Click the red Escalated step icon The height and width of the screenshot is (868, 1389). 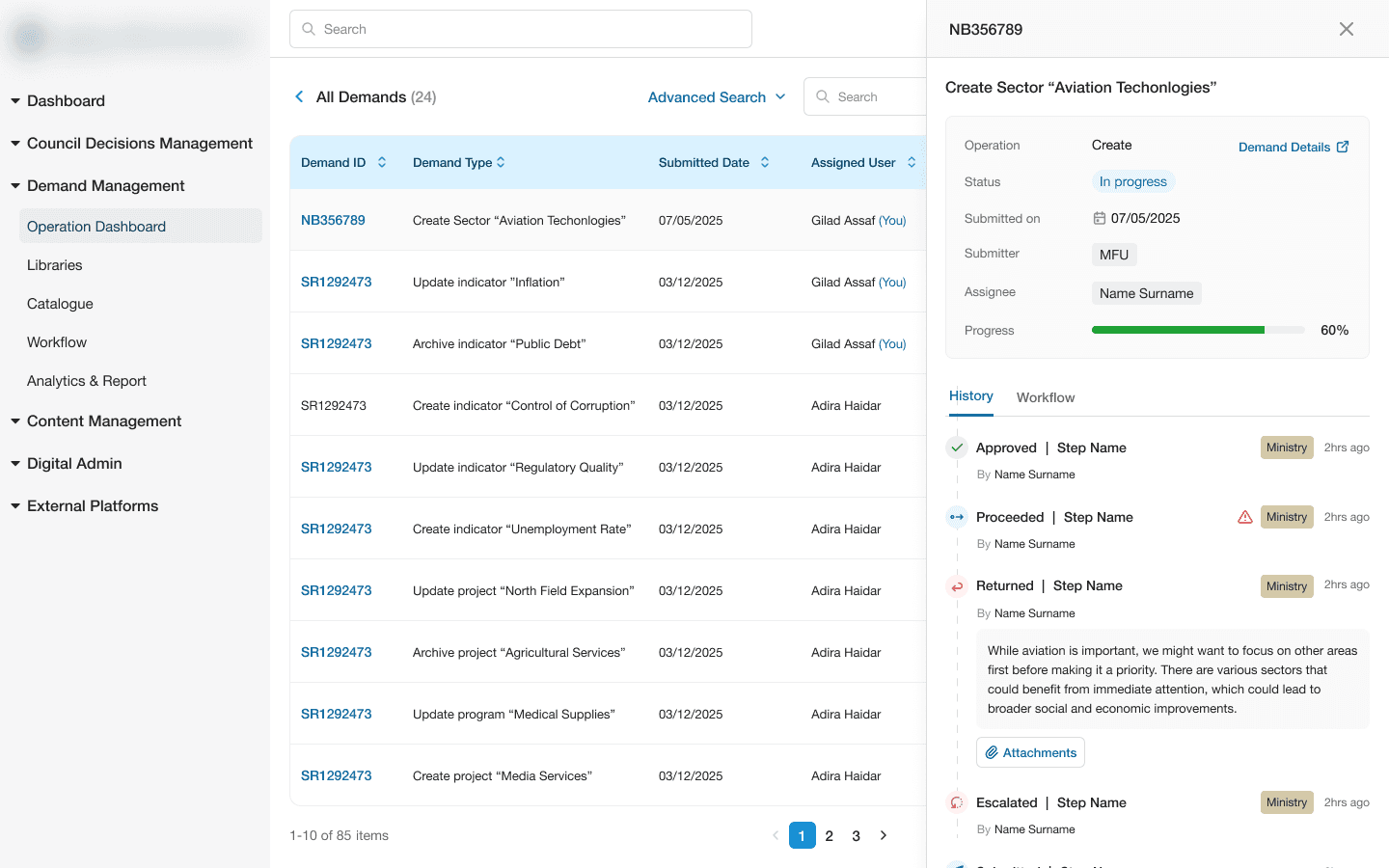(957, 802)
